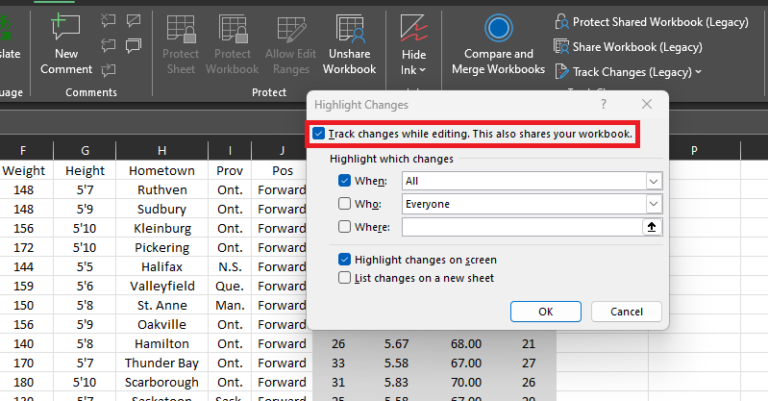Click Allow Edit Ranges icon
This screenshot has width=768, height=401.
coord(291,28)
